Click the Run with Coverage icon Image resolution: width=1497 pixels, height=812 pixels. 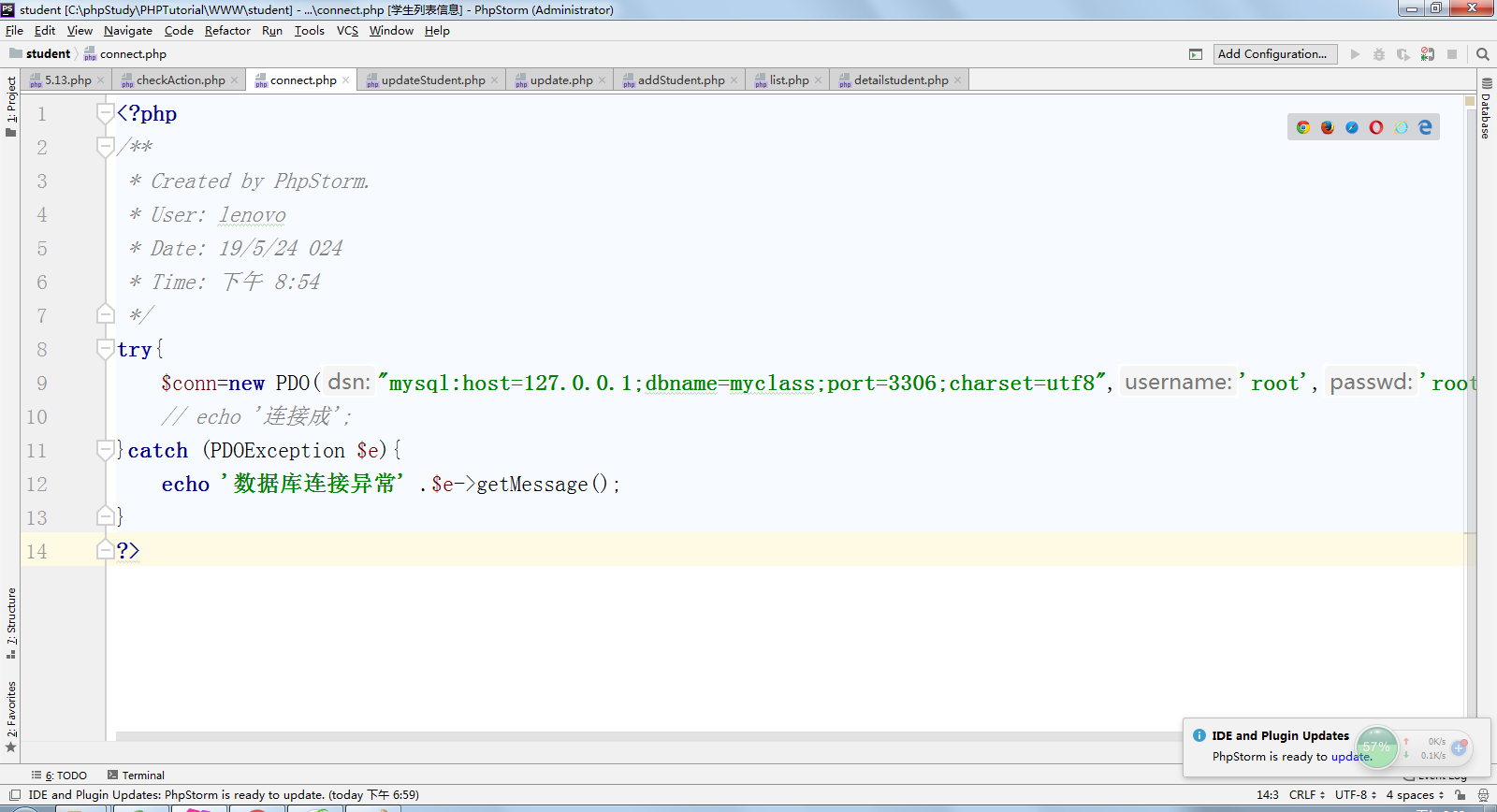1403,54
